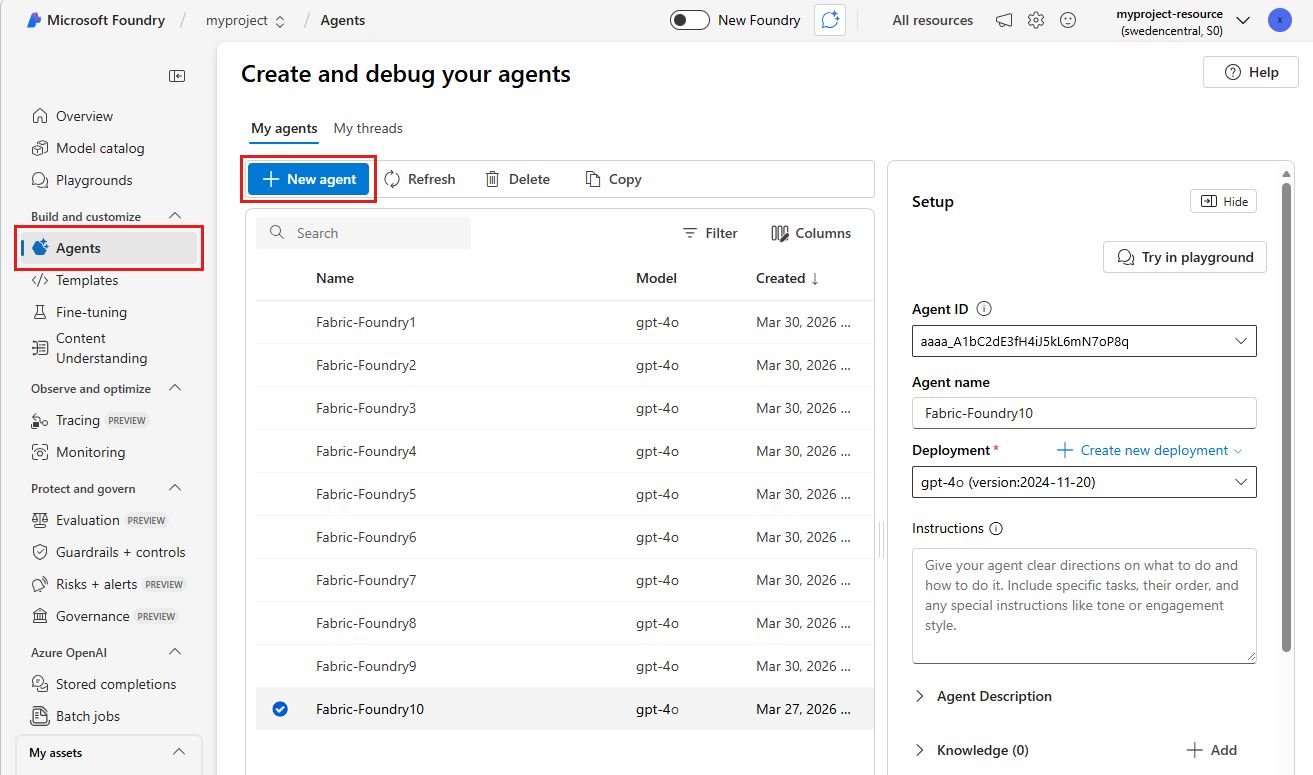Click the feedback smiley icon
1313x775 pixels.
click(1068, 20)
